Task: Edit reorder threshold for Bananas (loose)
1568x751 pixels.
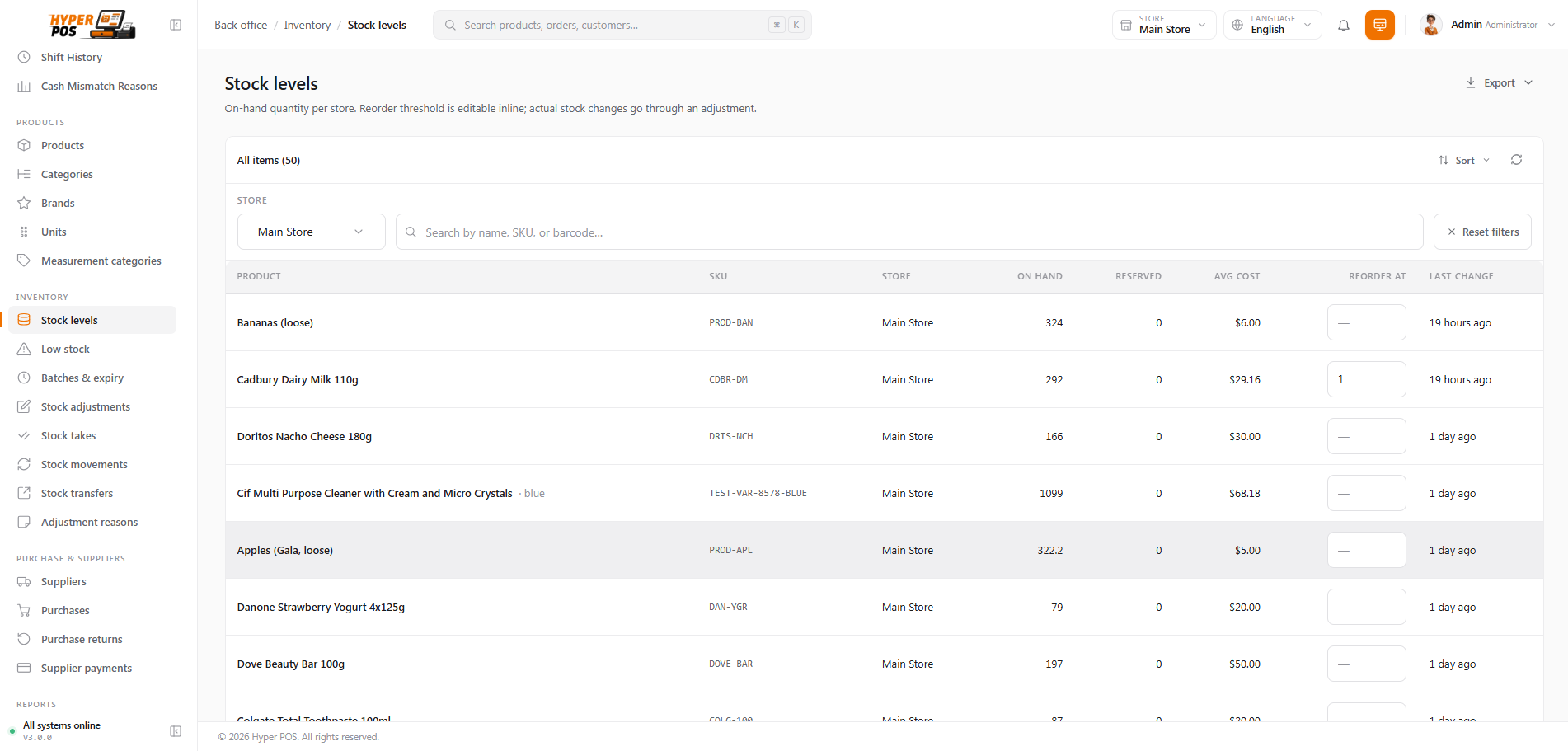Action: [1366, 322]
